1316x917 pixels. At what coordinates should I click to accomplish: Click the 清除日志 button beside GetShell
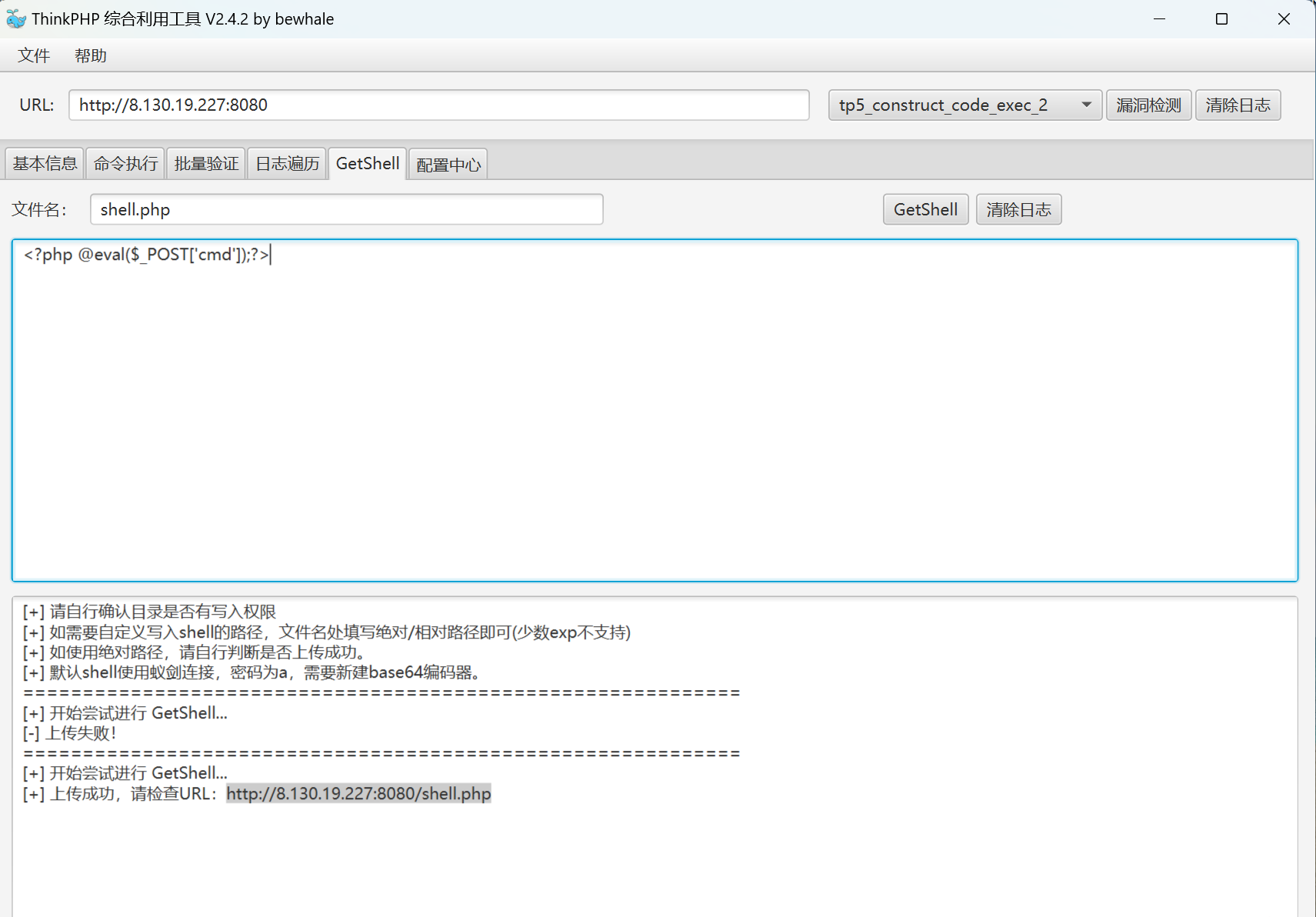1018,209
